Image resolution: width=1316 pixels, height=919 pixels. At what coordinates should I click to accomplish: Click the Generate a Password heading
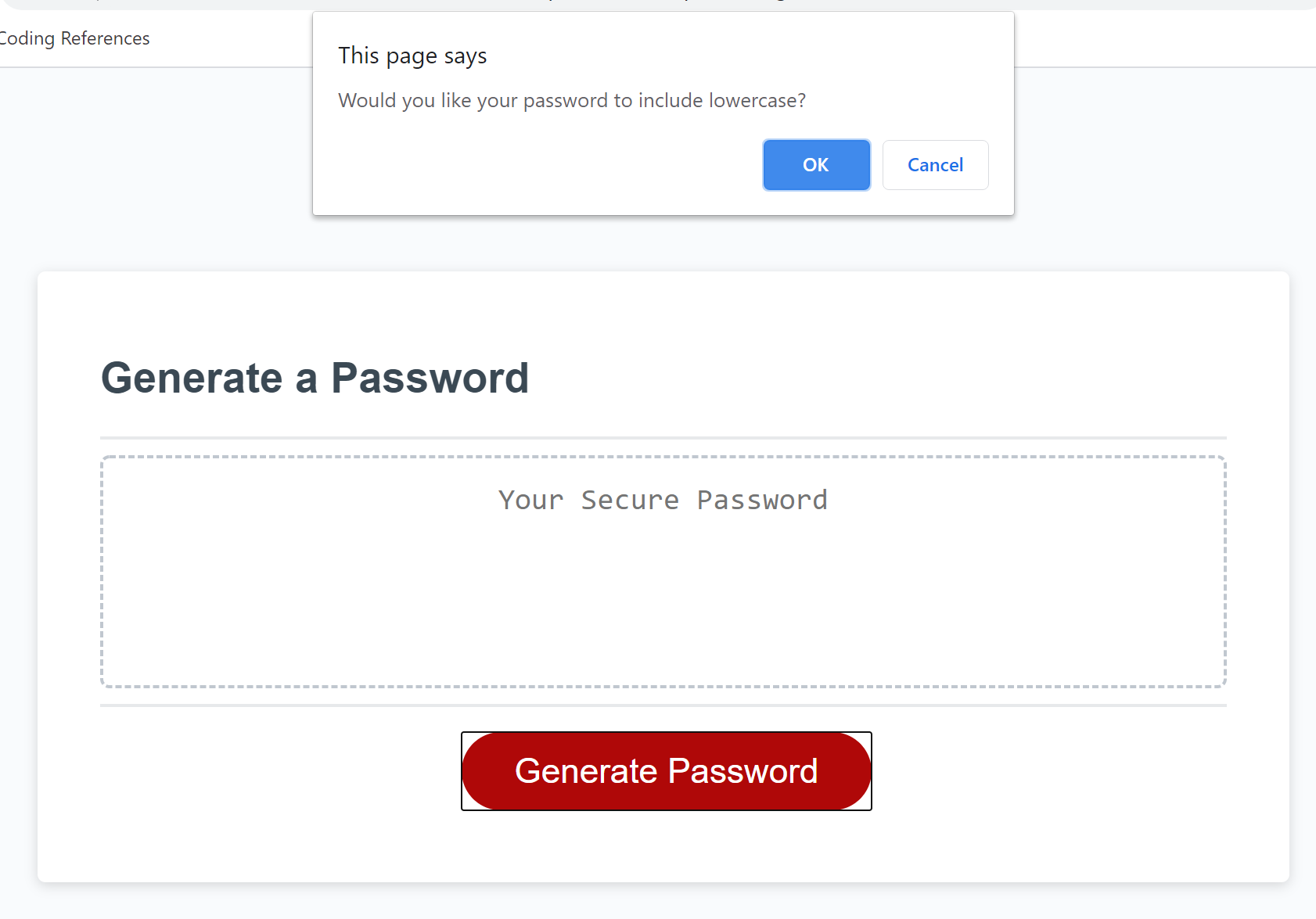315,379
